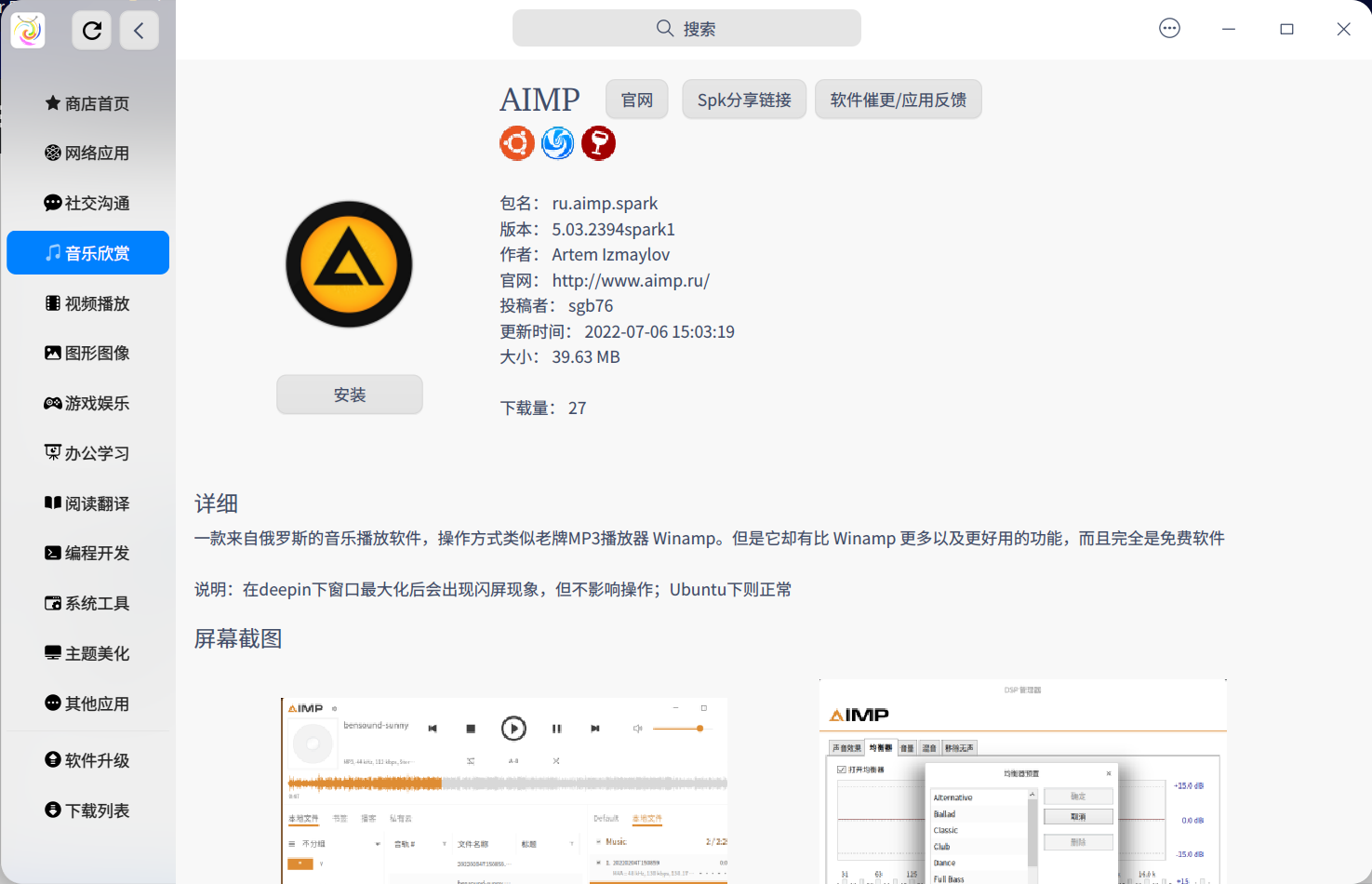1372x884 pixels.
Task: Go back with the back arrow
Action: [x=139, y=30]
